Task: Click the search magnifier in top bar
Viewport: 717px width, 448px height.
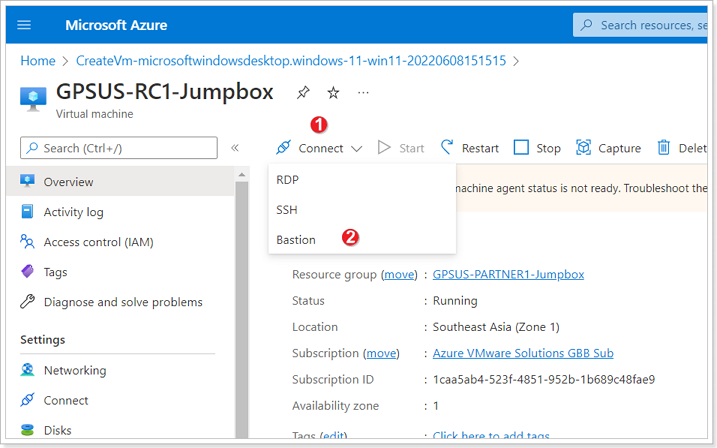Action: click(x=587, y=25)
